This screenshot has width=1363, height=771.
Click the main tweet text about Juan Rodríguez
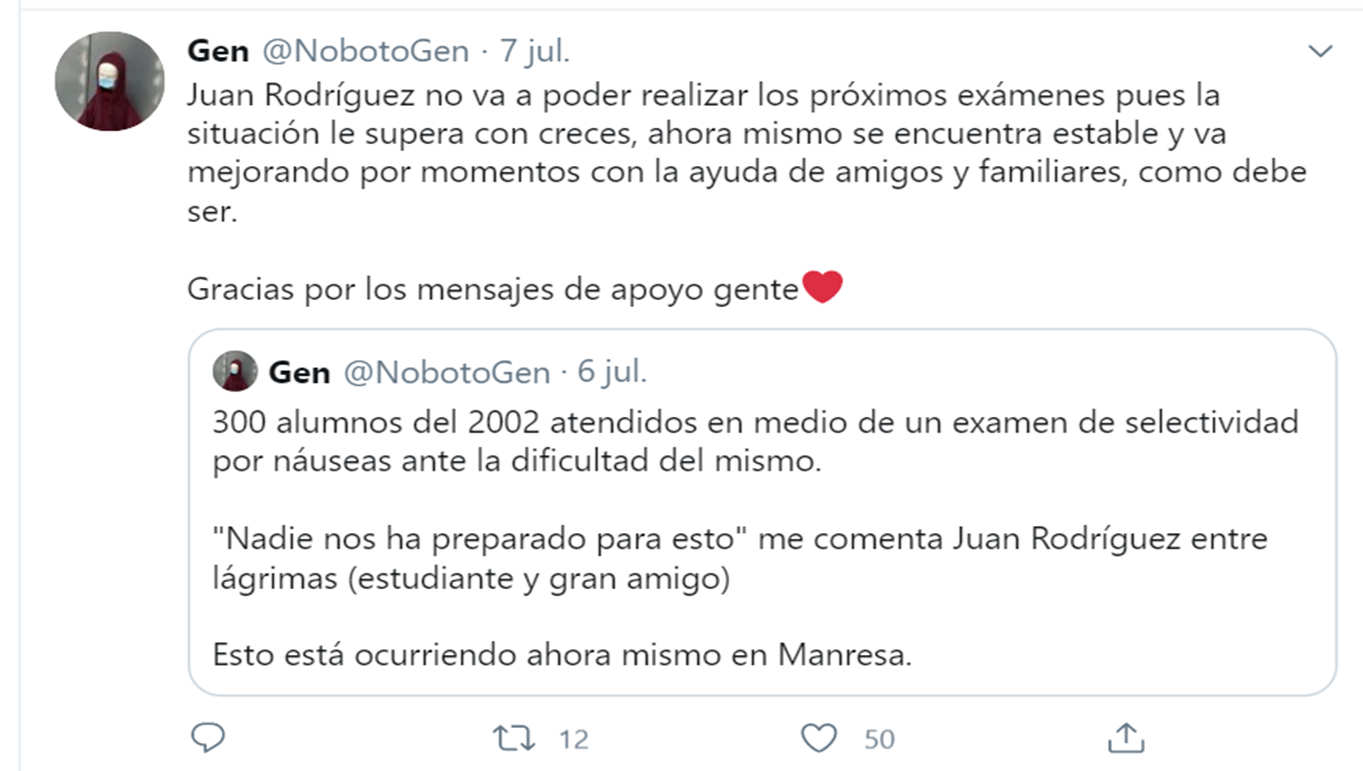[746, 153]
